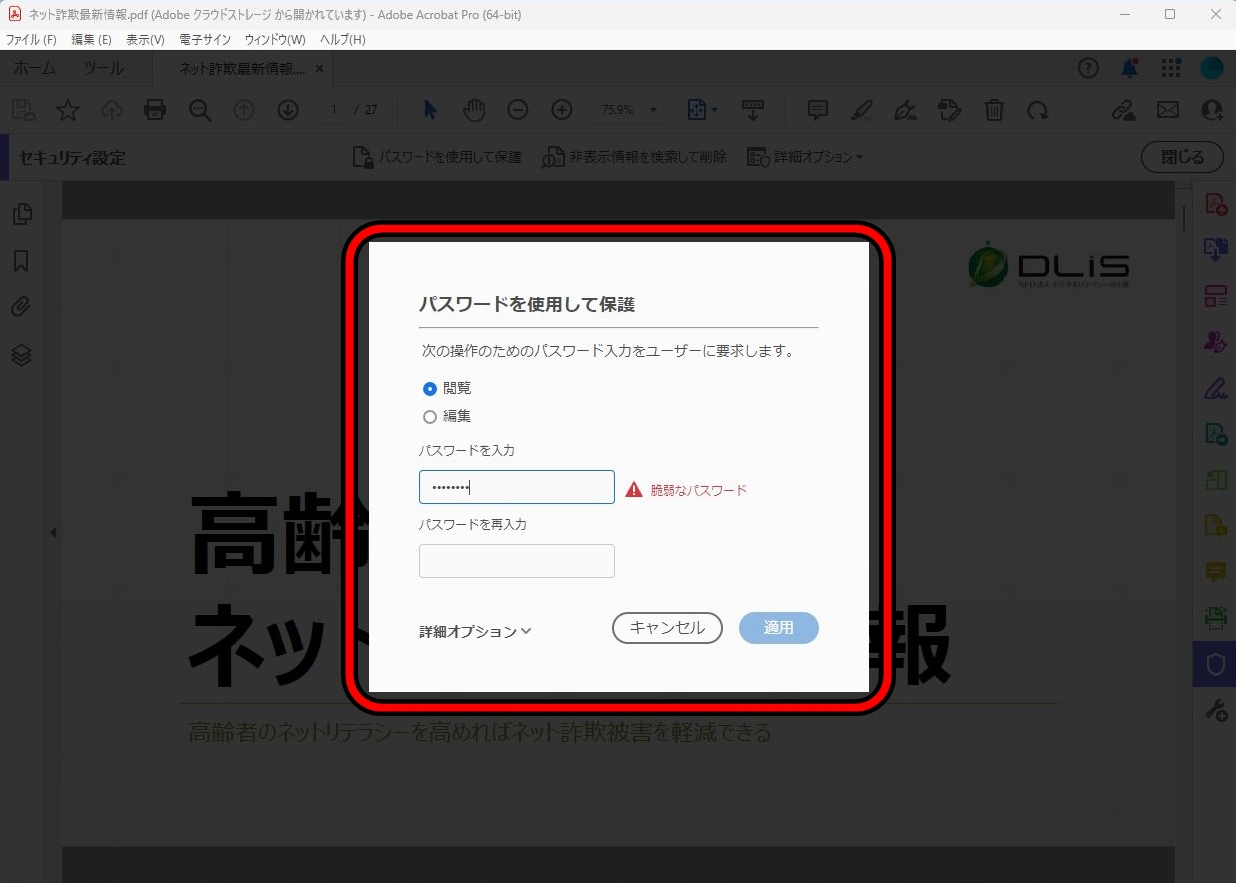The image size is (1236, 883).
Task: Expand 詳細オプション in the password dialog
Action: pyautogui.click(x=474, y=631)
